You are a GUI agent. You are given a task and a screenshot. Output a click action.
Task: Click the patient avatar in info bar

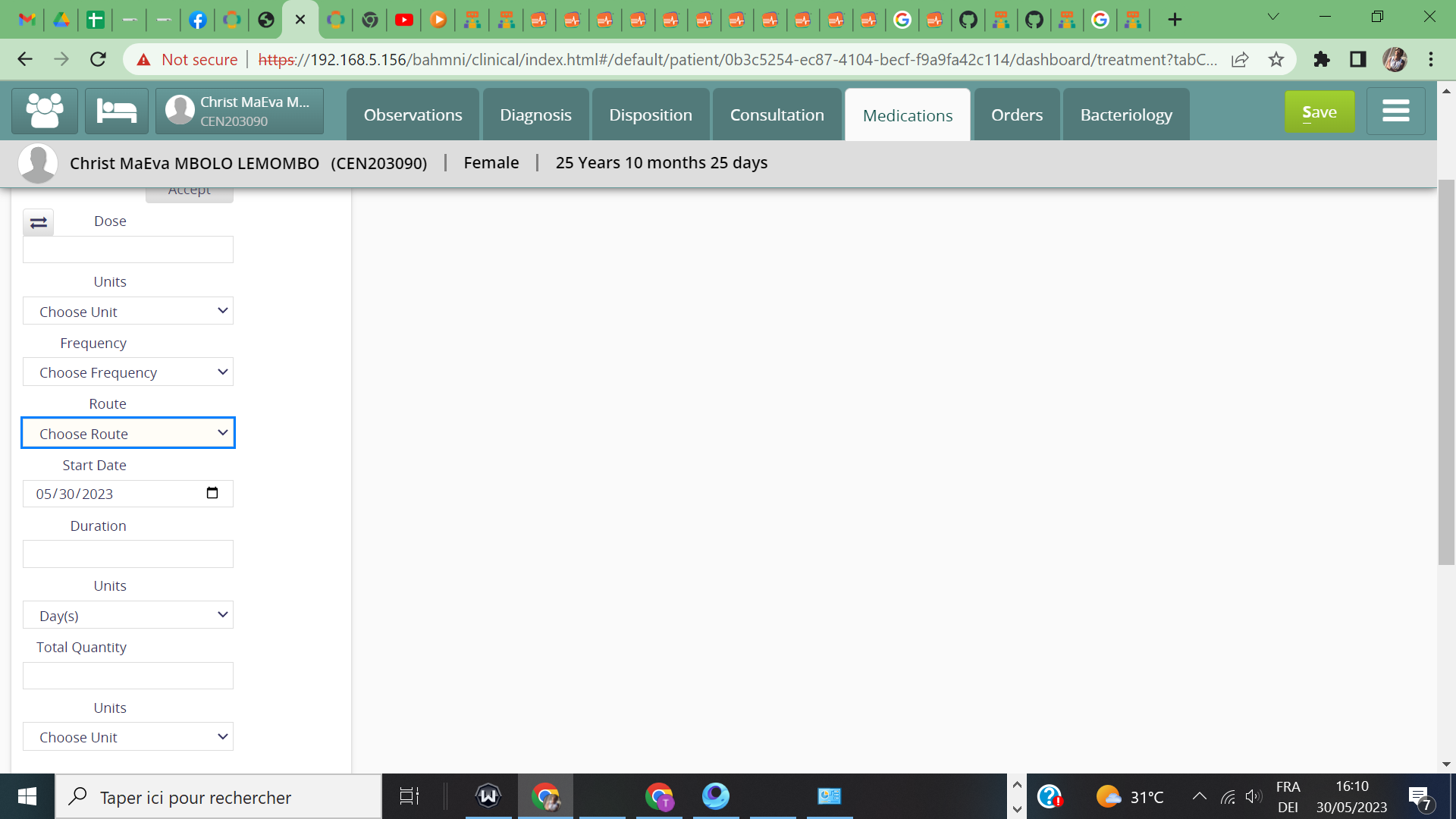click(38, 163)
